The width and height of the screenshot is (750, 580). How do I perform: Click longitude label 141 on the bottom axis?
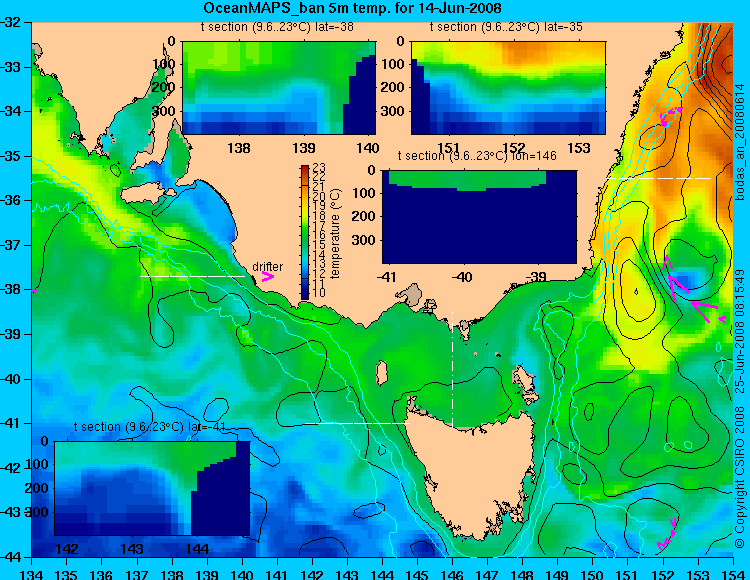[x=277, y=574]
